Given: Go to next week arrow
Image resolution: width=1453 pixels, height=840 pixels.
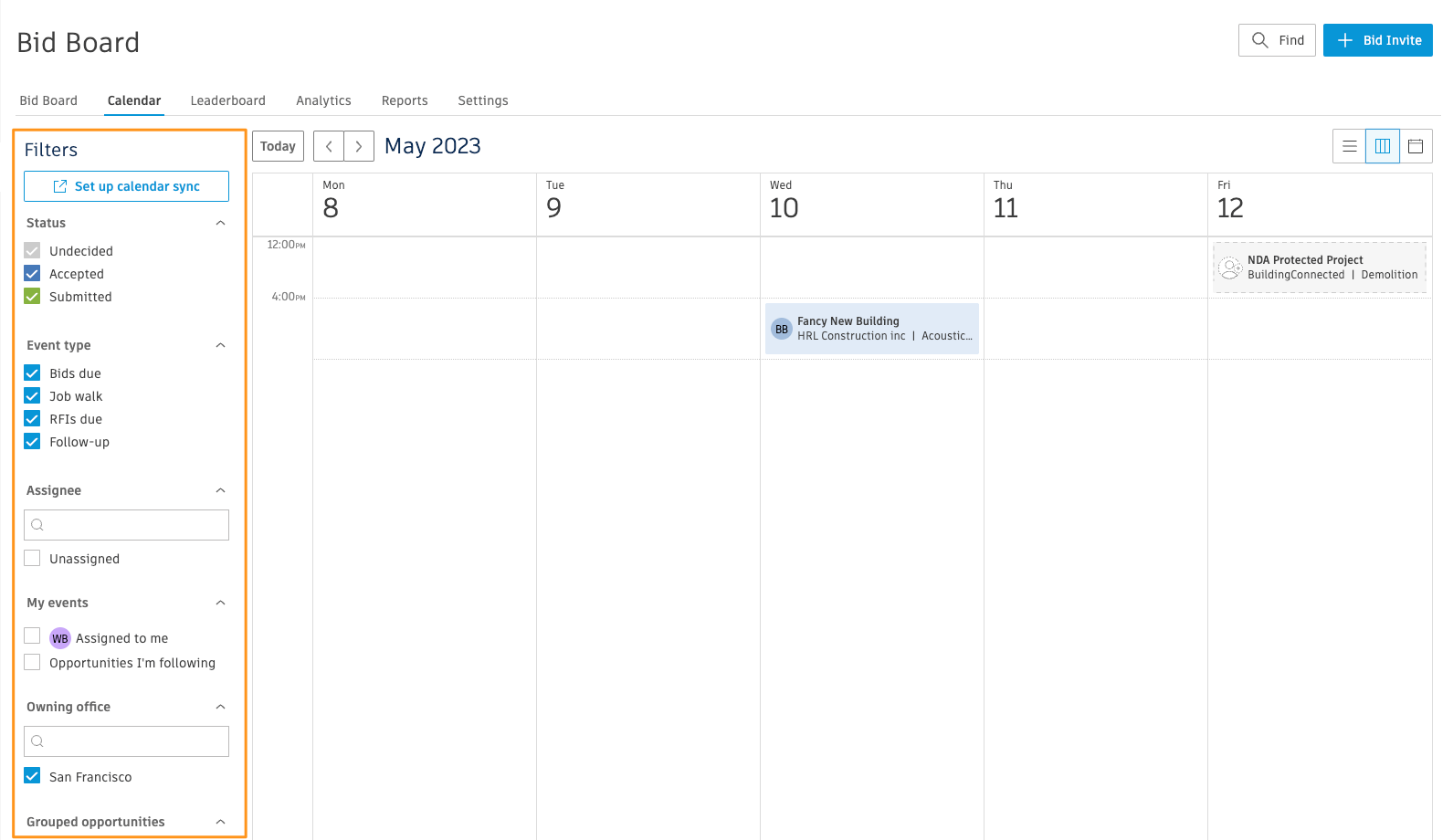Looking at the screenshot, I should pyautogui.click(x=359, y=146).
